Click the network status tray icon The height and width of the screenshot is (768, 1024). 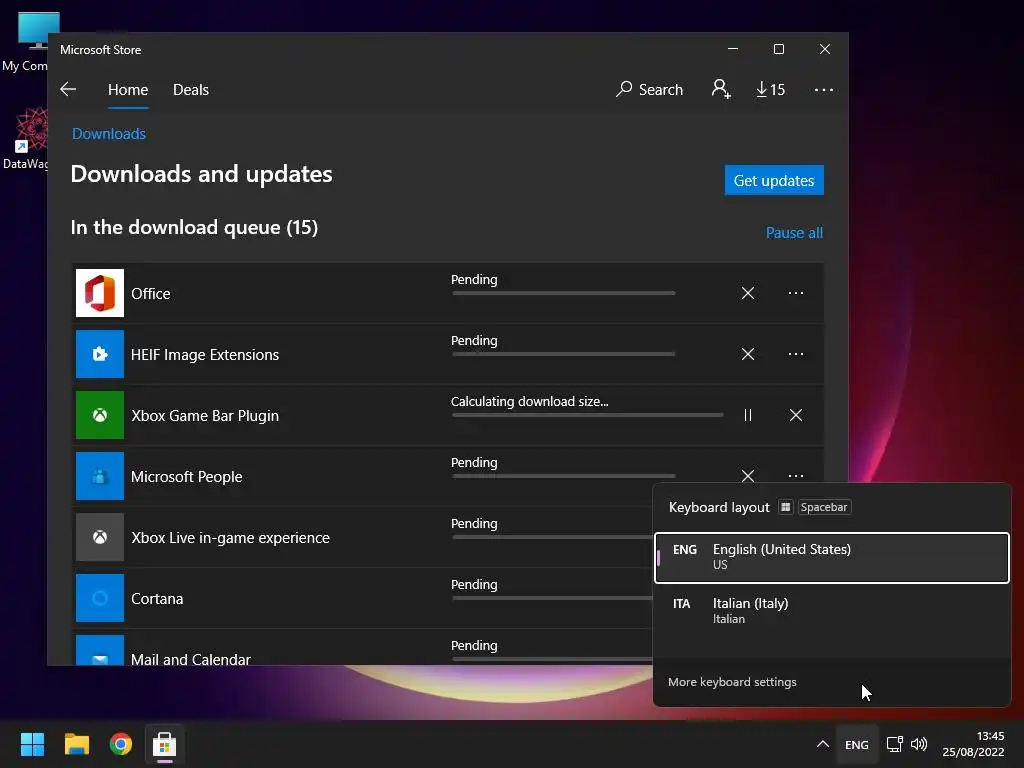click(895, 744)
